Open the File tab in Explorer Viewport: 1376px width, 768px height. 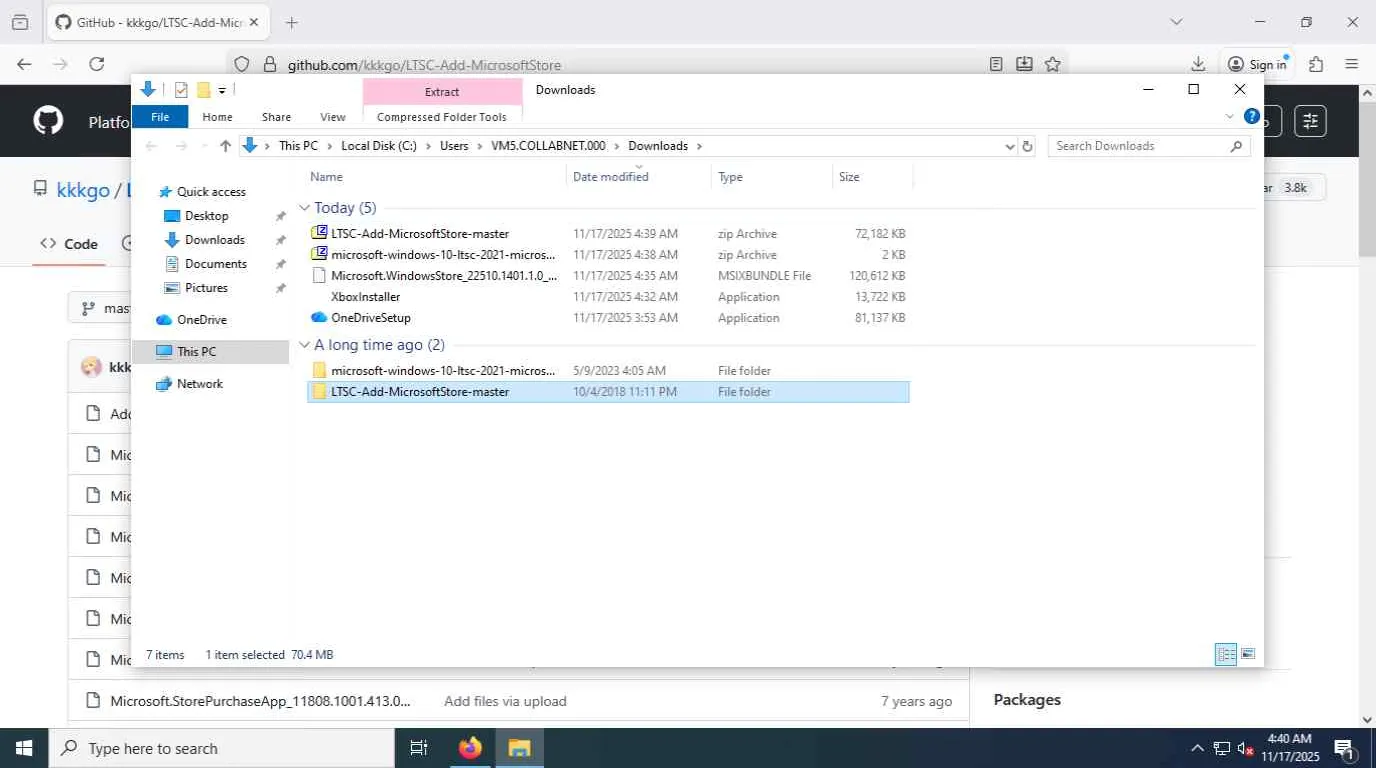tap(160, 117)
